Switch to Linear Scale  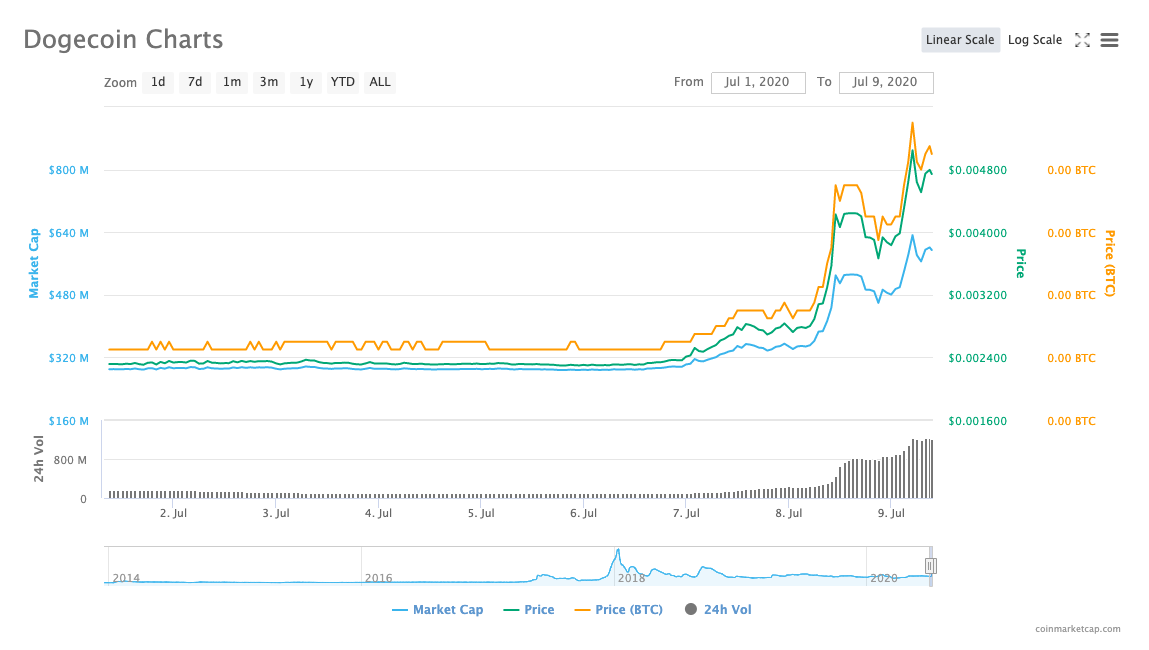(x=960, y=40)
